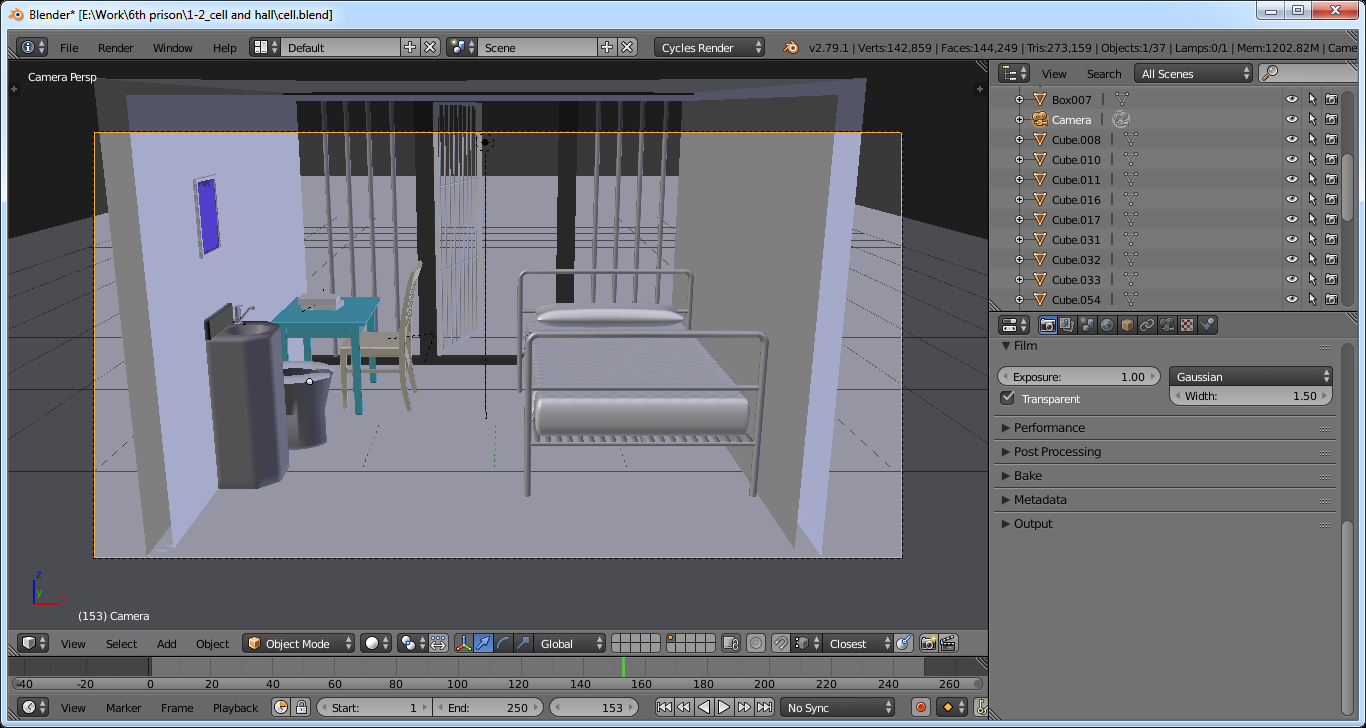Image resolution: width=1366 pixels, height=728 pixels.
Task: Disable render visibility for Box007
Action: click(1331, 99)
